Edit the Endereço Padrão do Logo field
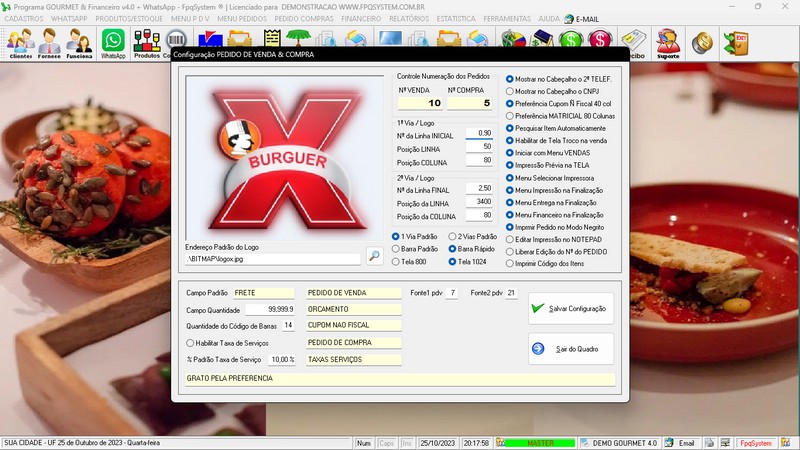Viewport: 800px width, 450px height. coord(273,259)
